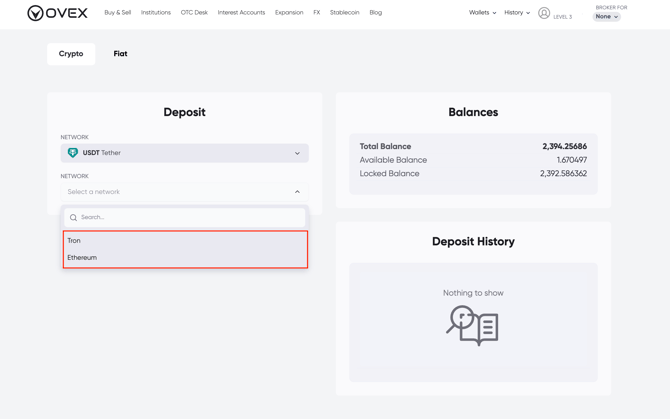
Task: Focus the network Search field
Action: click(x=185, y=217)
